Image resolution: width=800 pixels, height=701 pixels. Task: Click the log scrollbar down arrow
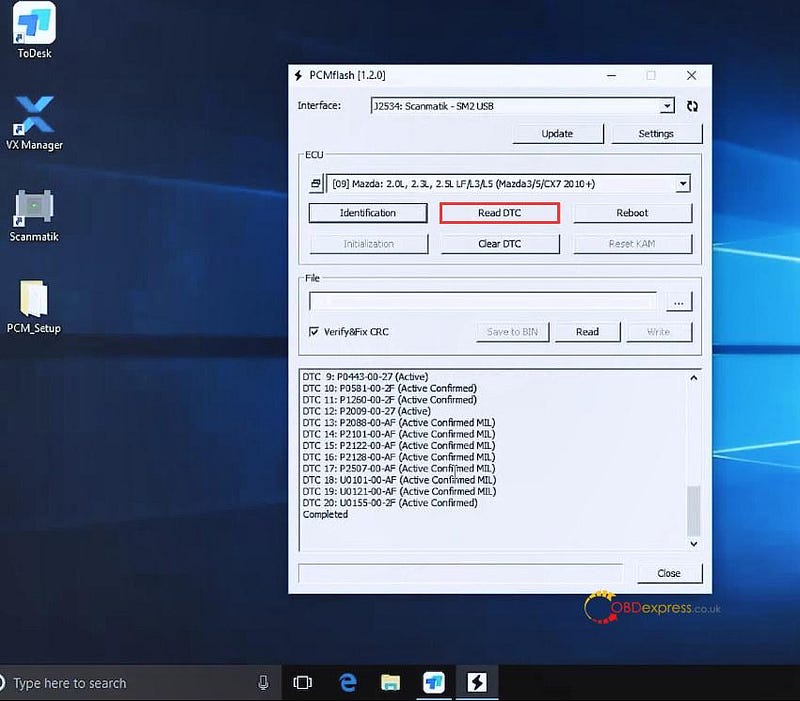coord(693,544)
